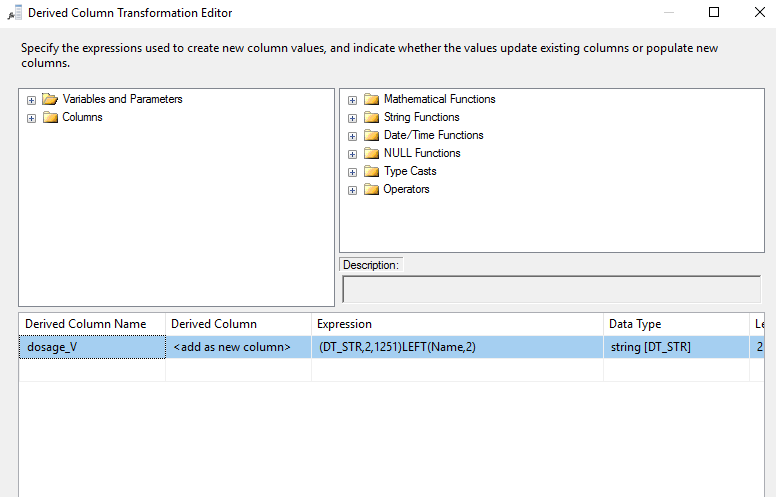Viewport: 776px width, 497px height.
Task: Expand the Date/Time Functions node
Action: [x=352, y=136]
